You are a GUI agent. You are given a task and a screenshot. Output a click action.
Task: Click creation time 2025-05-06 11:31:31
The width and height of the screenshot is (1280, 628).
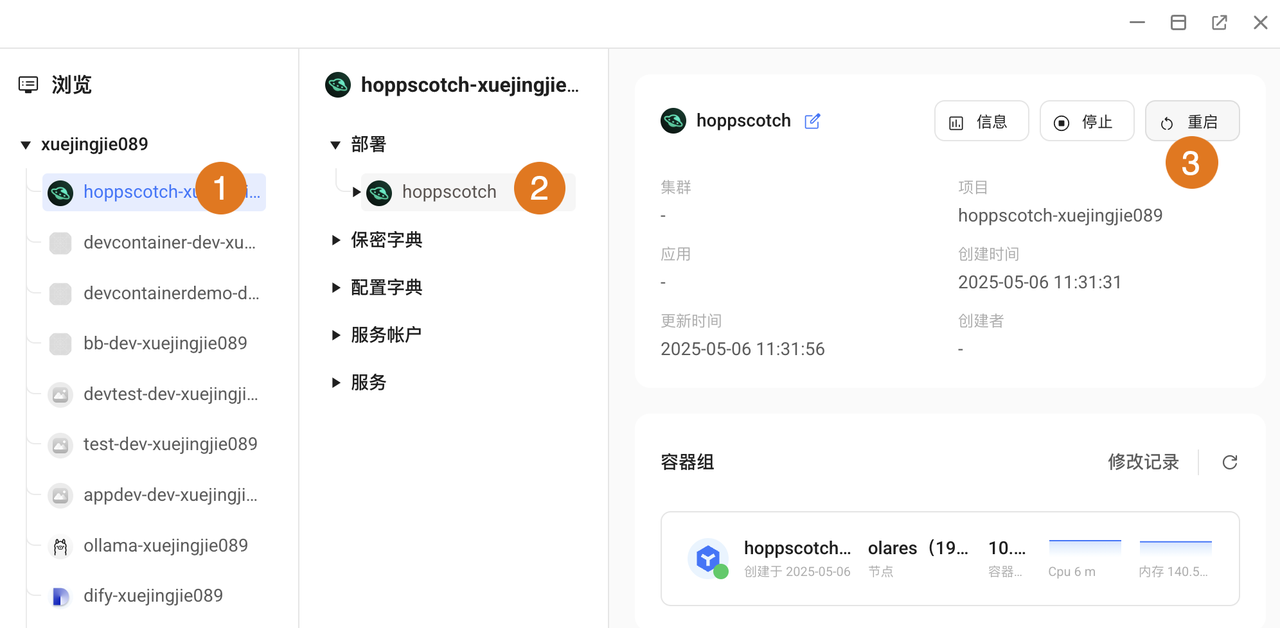(1040, 283)
